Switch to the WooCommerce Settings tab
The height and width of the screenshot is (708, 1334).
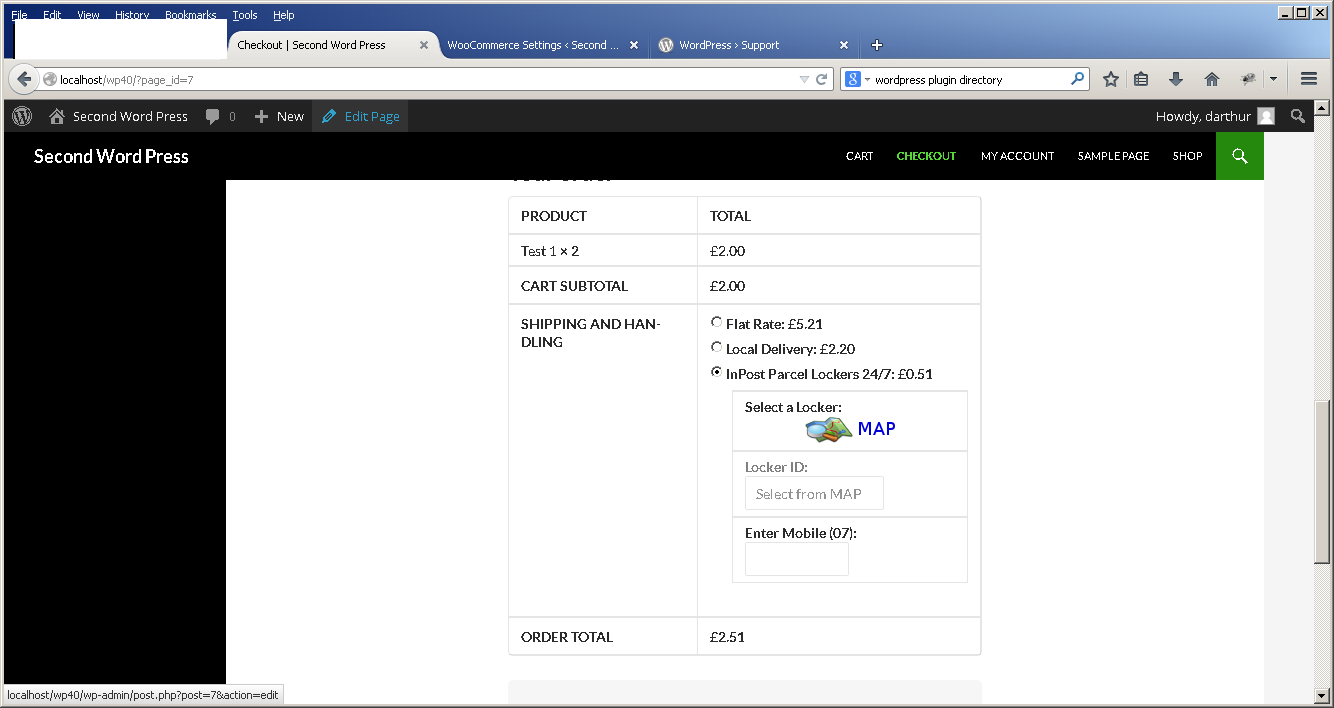click(544, 45)
